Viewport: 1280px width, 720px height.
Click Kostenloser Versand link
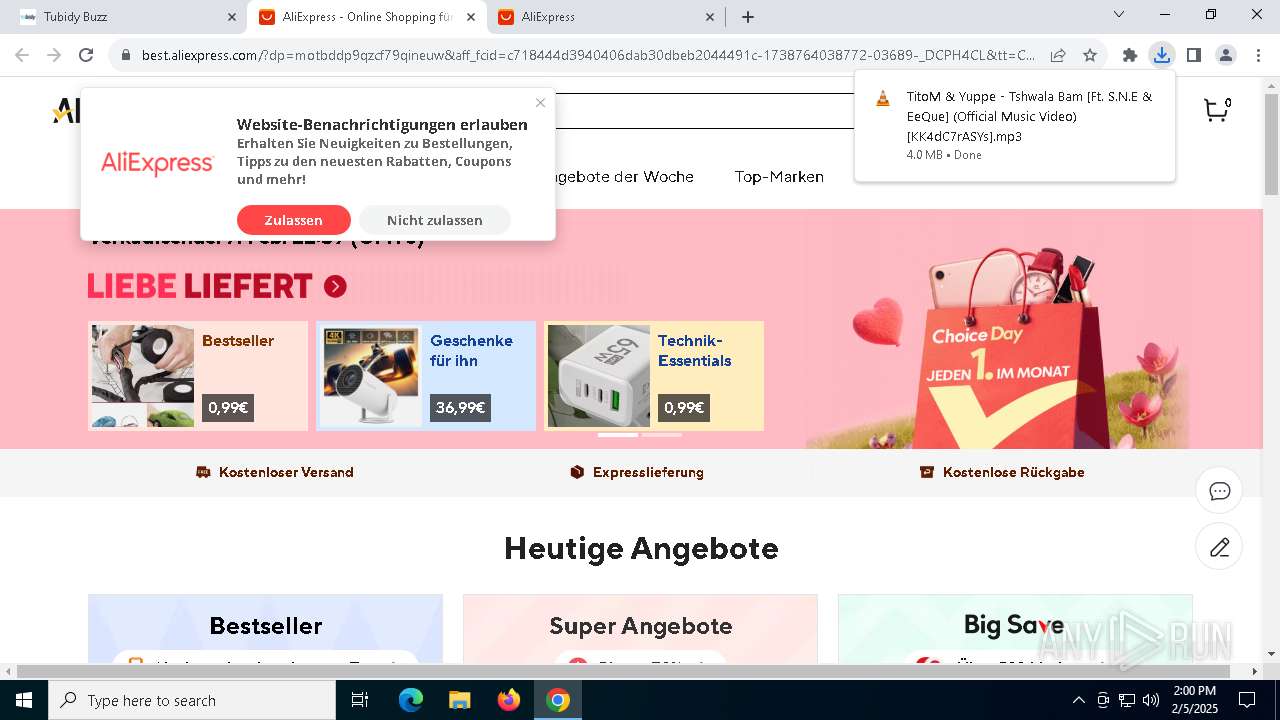click(x=275, y=472)
